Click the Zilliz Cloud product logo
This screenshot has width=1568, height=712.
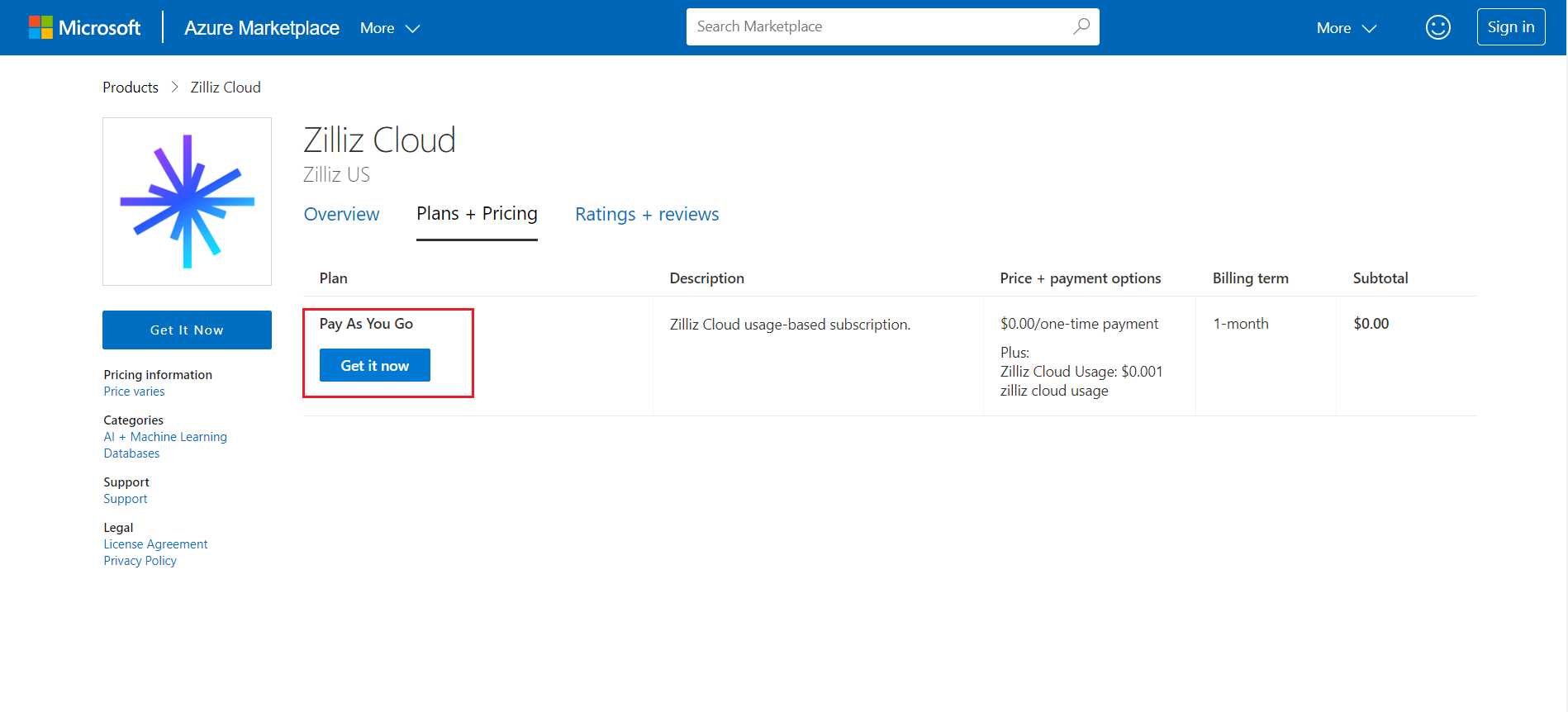[x=187, y=202]
